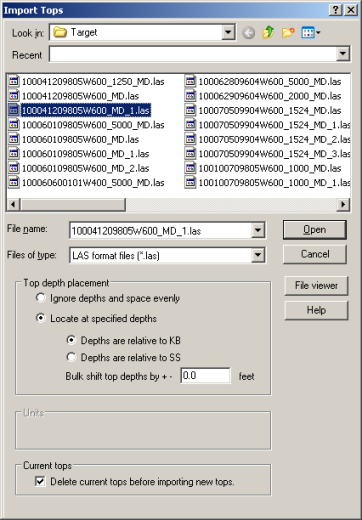The image size is (362, 520).
Task: Click icon of 100041209805W600_MD.las
Action: (14, 96)
